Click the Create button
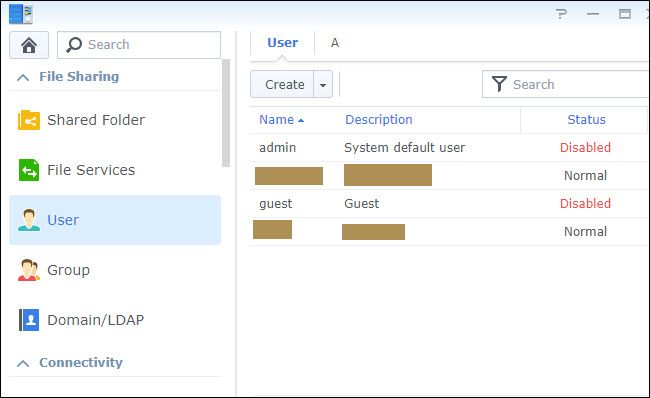This screenshot has height=398, width=650. 282,85
